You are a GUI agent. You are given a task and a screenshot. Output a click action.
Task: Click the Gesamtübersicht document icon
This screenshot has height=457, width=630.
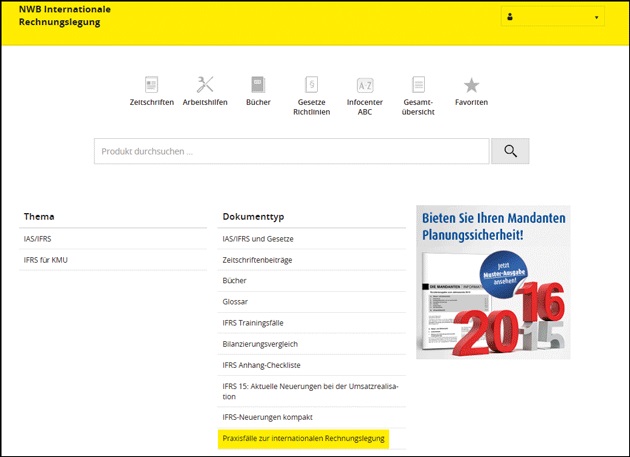tap(418, 86)
